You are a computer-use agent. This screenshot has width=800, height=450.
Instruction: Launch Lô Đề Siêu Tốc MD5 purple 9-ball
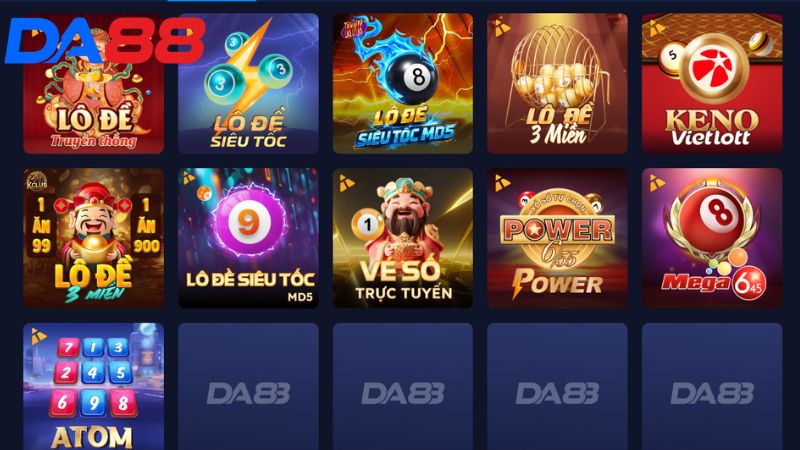click(248, 238)
